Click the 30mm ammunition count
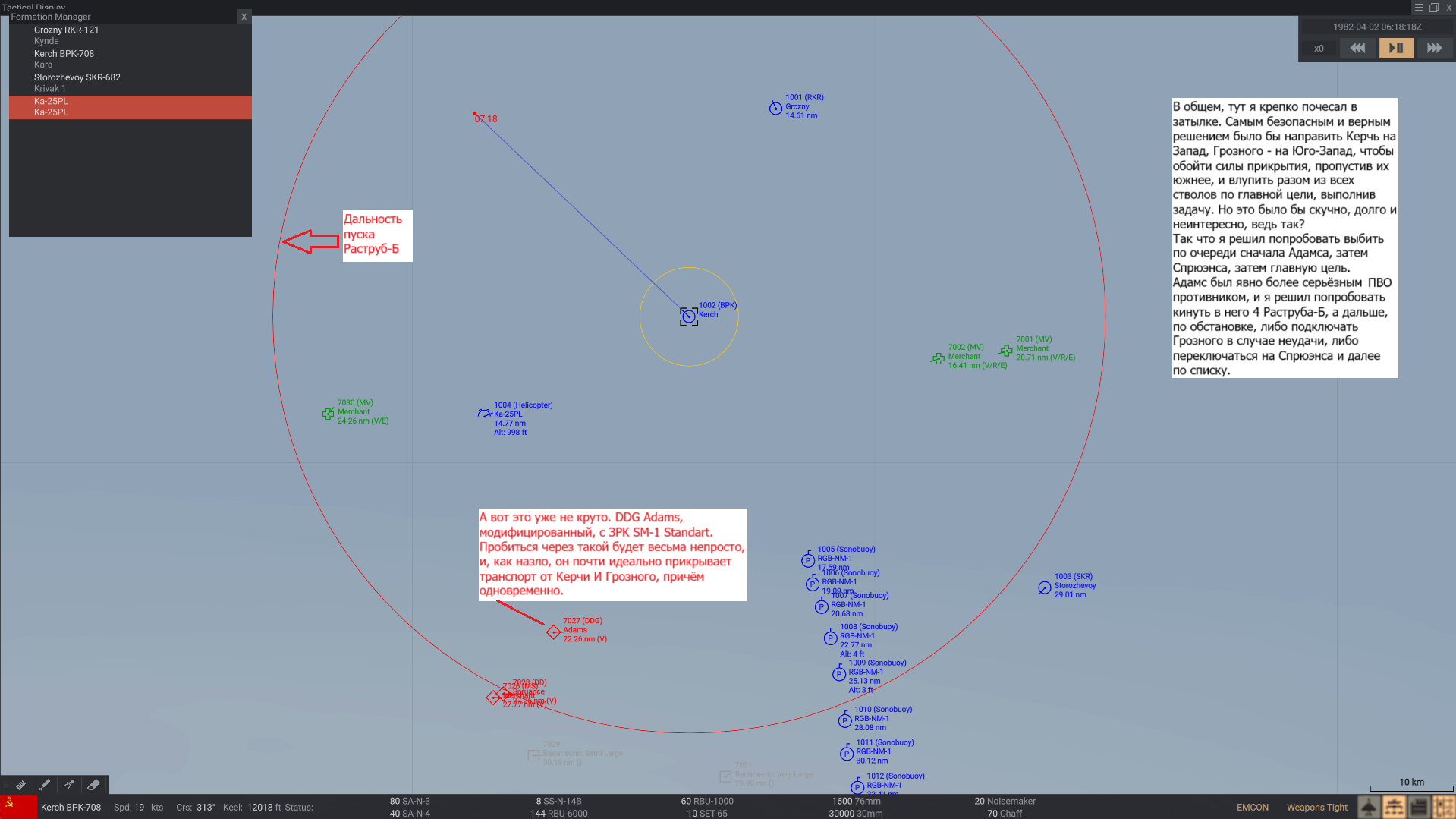The width and height of the screenshot is (1456, 819). (x=856, y=814)
